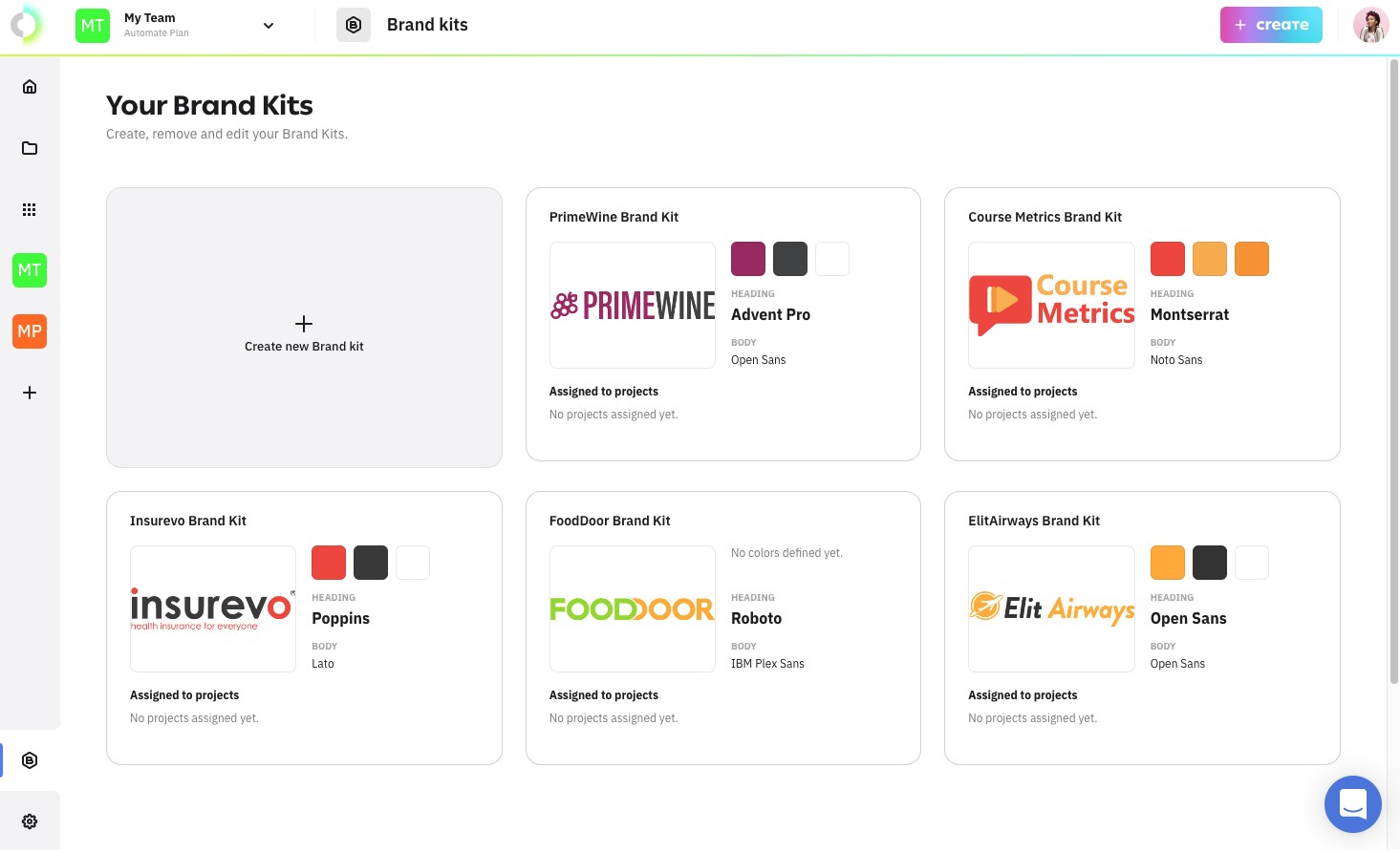Open the Intercom chat bubble

coord(1352,804)
